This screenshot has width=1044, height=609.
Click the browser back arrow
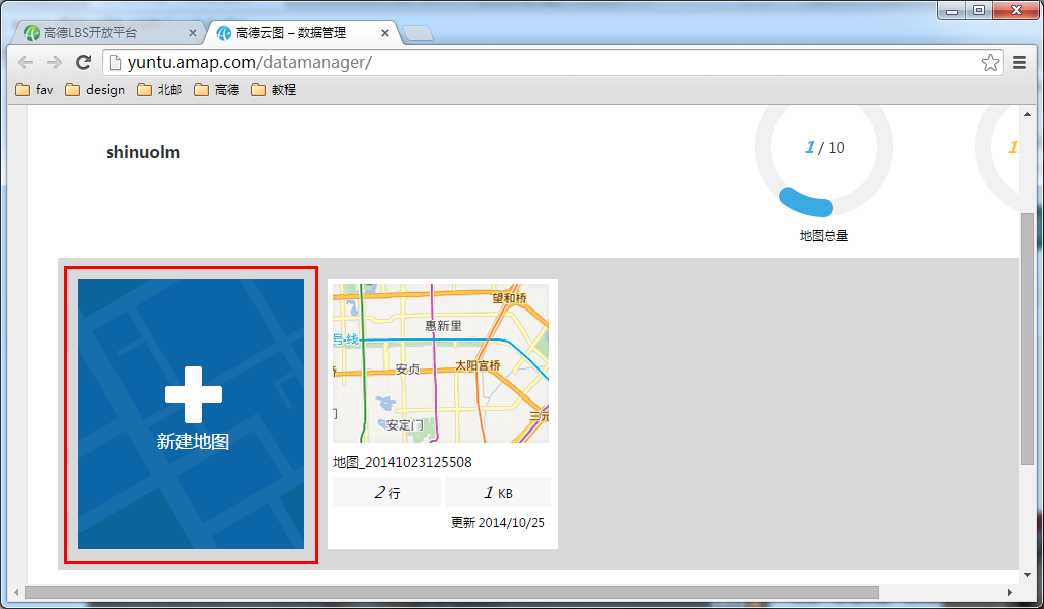point(25,63)
